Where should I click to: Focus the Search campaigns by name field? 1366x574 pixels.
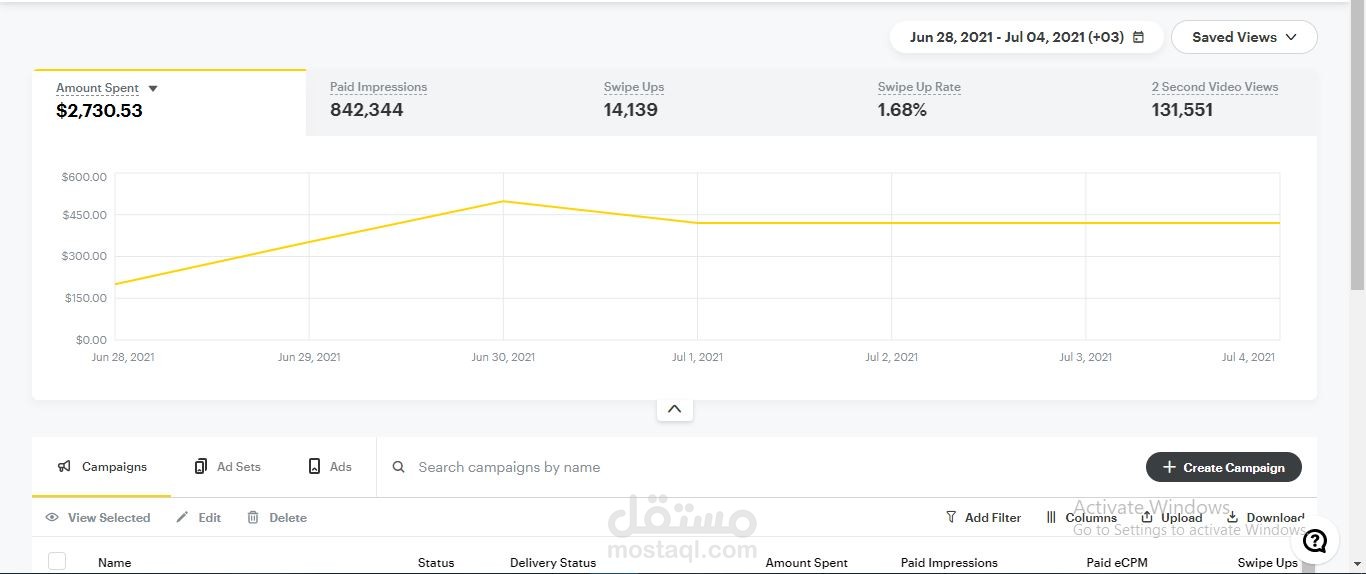(760, 467)
